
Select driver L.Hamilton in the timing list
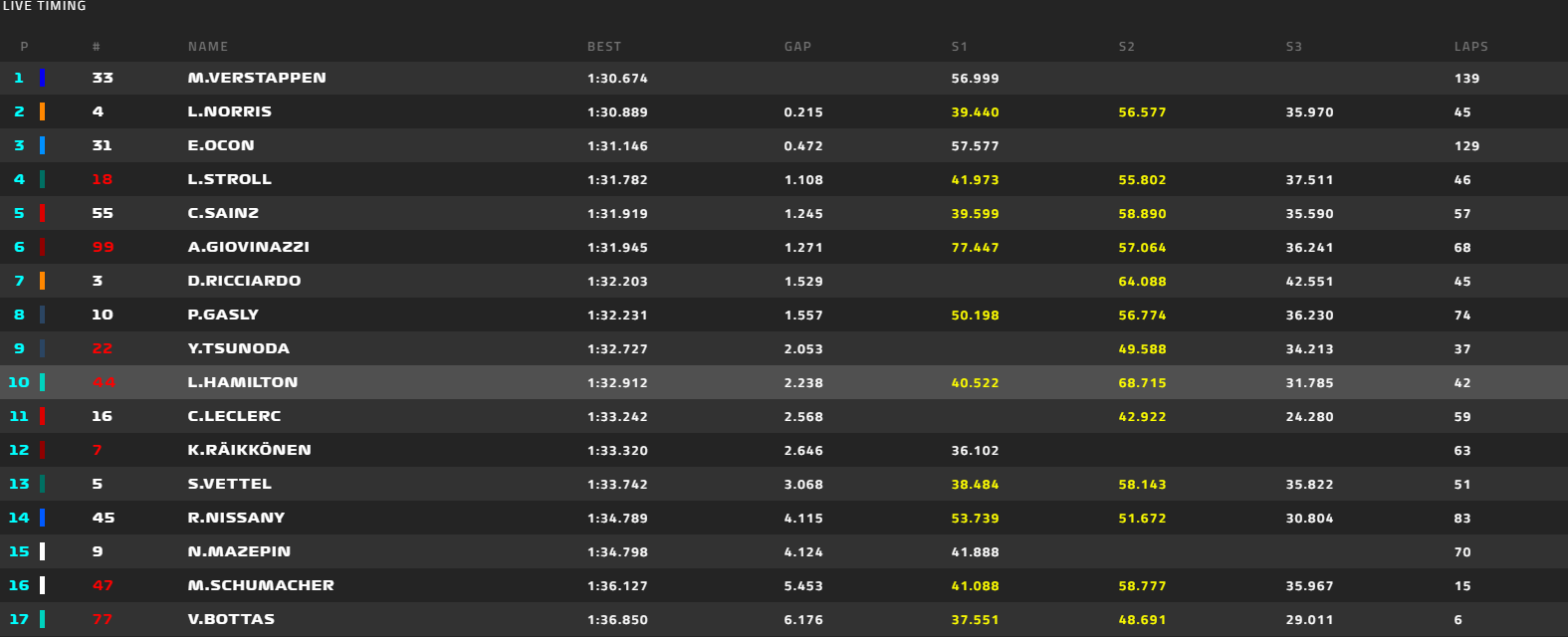pos(243,382)
